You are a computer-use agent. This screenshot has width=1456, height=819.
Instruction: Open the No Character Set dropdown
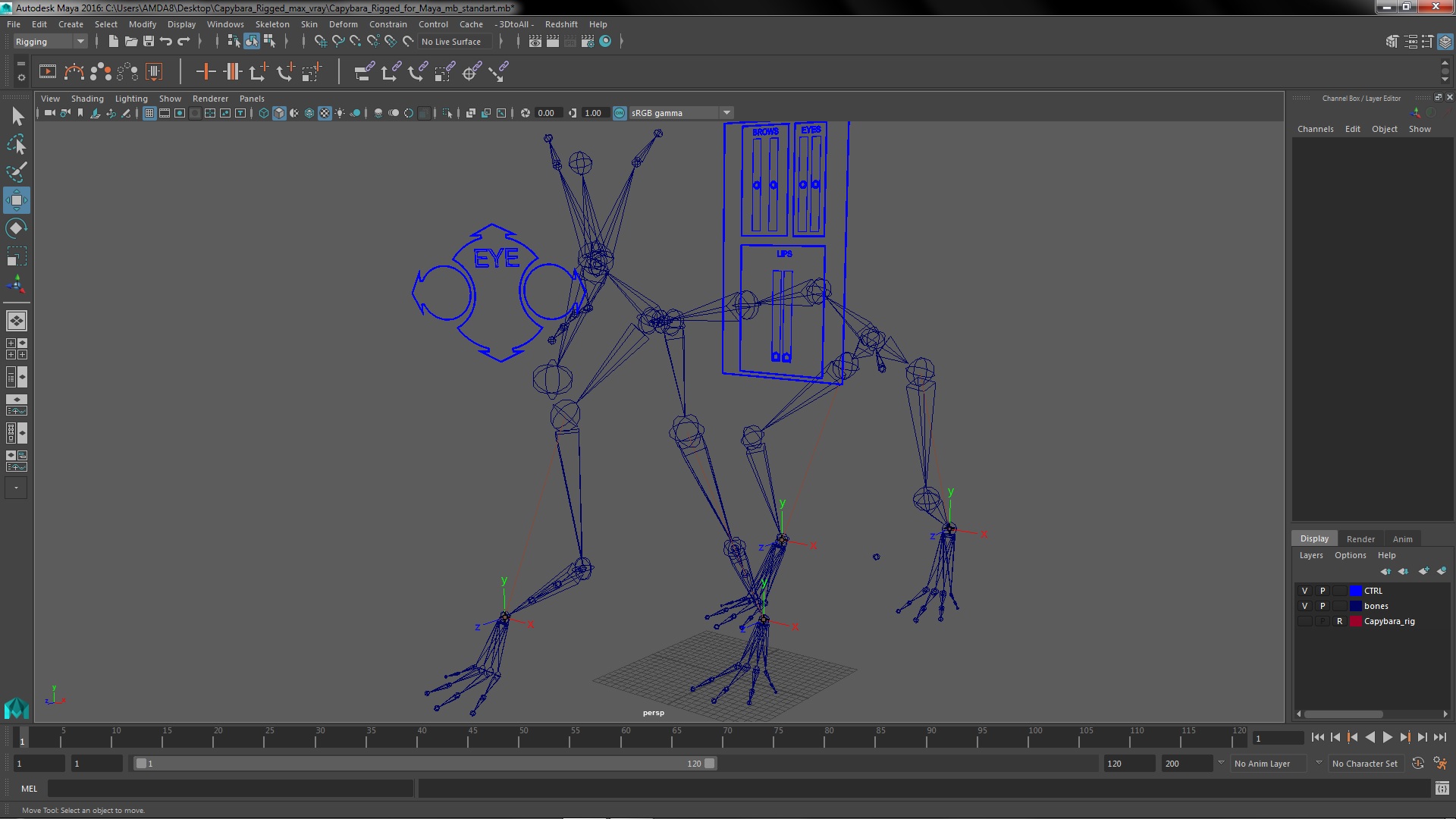(x=1366, y=764)
